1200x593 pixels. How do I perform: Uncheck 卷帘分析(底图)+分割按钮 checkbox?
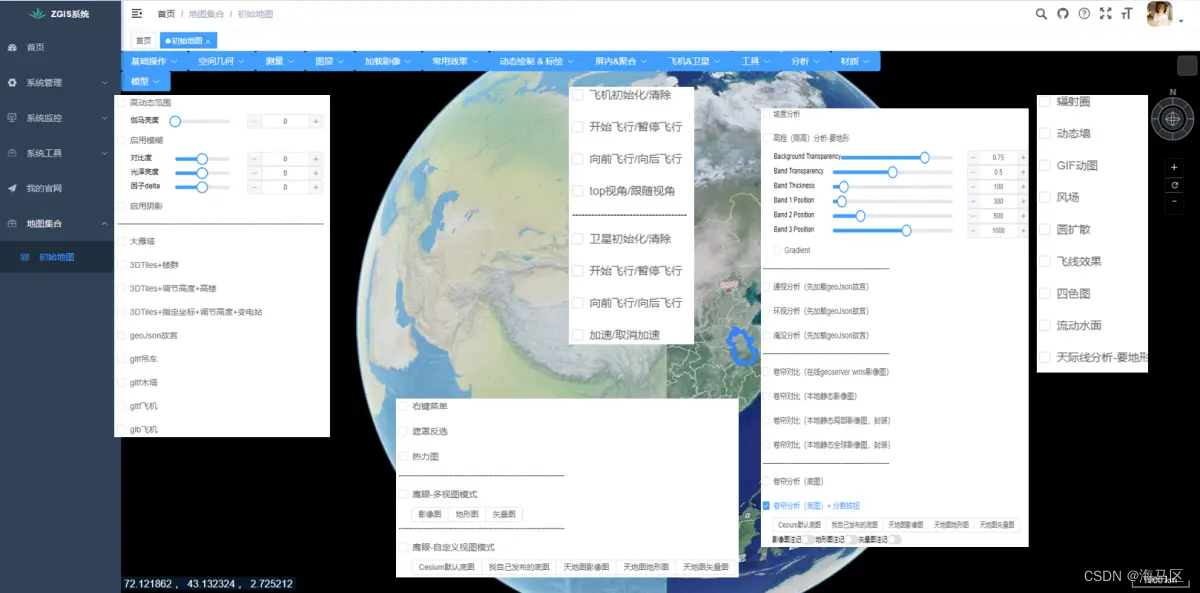tap(766, 506)
